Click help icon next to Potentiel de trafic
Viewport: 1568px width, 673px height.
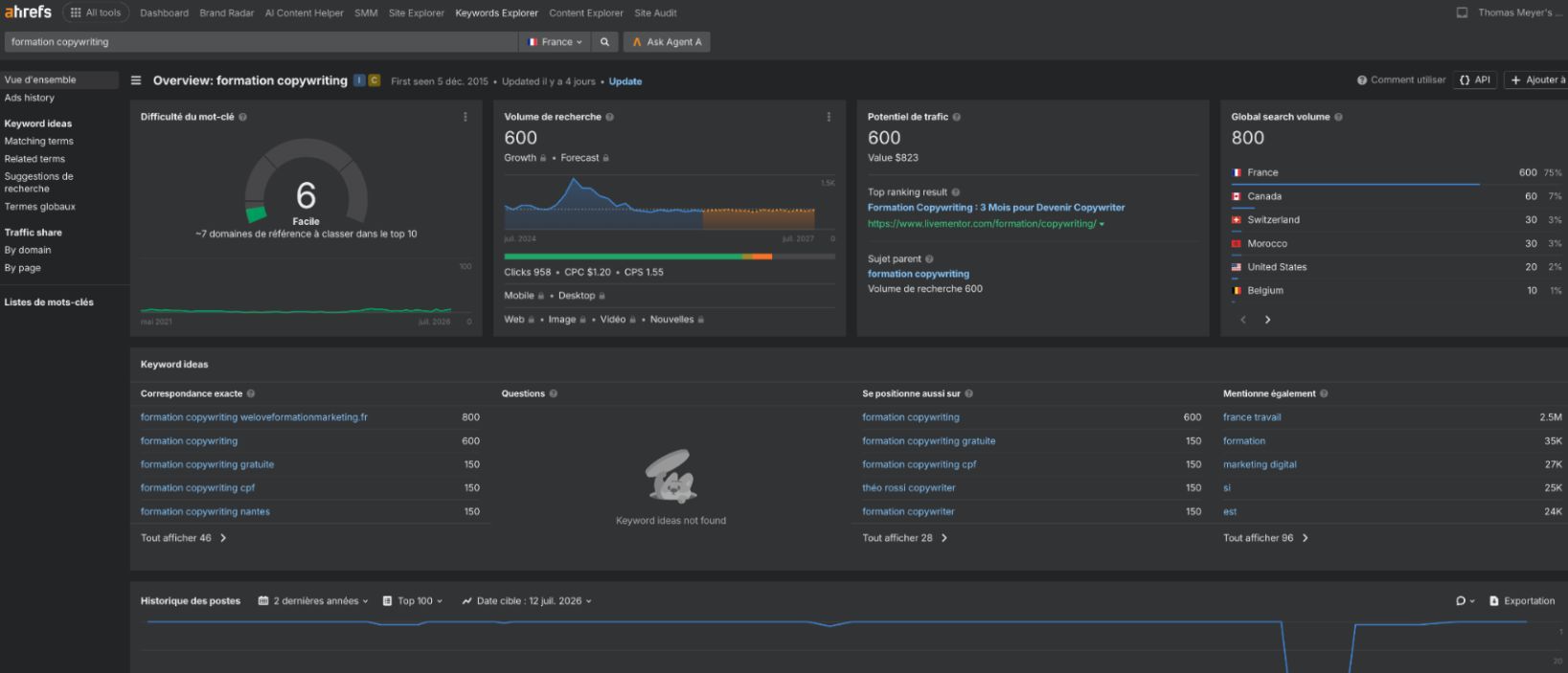click(x=956, y=117)
